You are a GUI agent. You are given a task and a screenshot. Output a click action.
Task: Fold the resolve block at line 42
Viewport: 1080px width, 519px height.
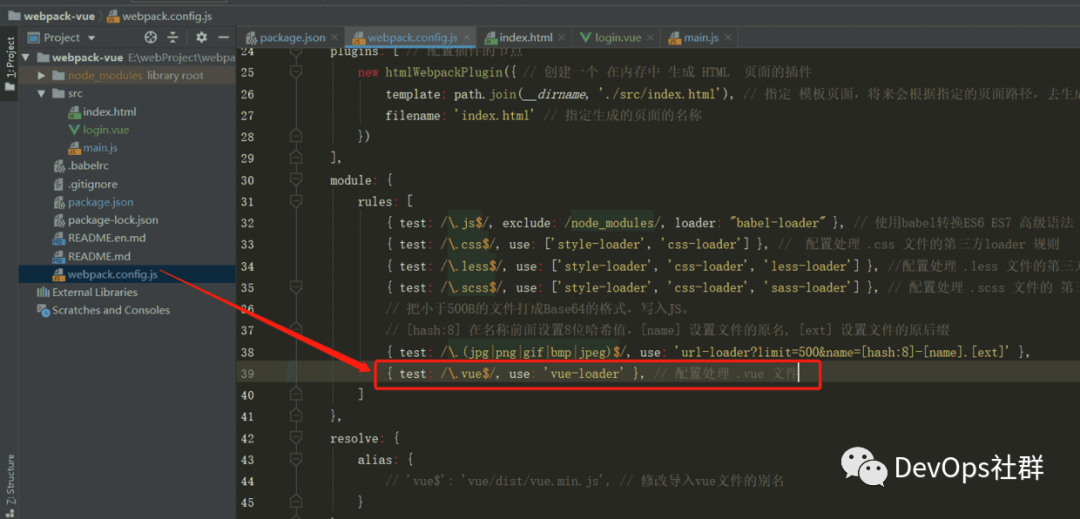click(x=296, y=438)
